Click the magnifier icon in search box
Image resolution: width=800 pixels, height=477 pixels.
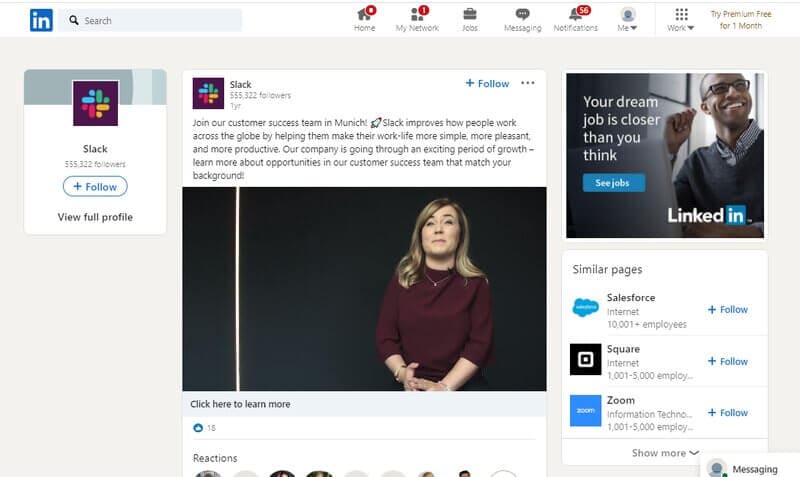pyautogui.click(x=74, y=20)
